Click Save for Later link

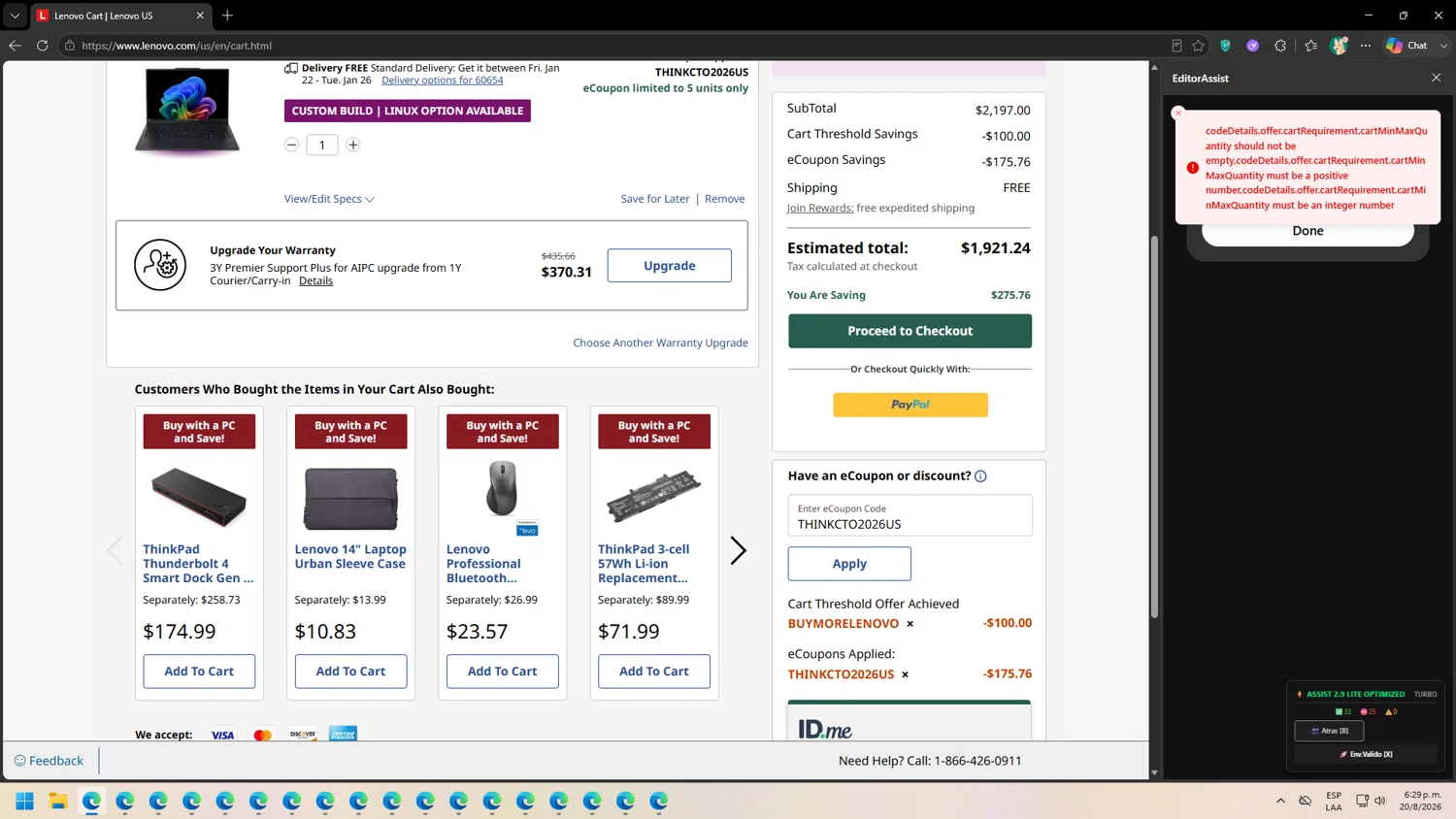655,199
